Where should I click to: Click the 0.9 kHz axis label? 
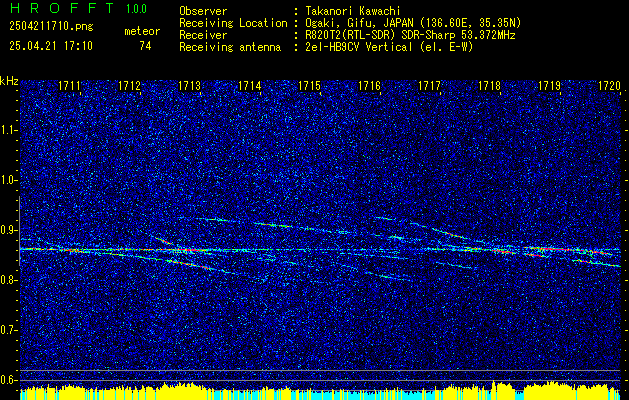pos(8,230)
